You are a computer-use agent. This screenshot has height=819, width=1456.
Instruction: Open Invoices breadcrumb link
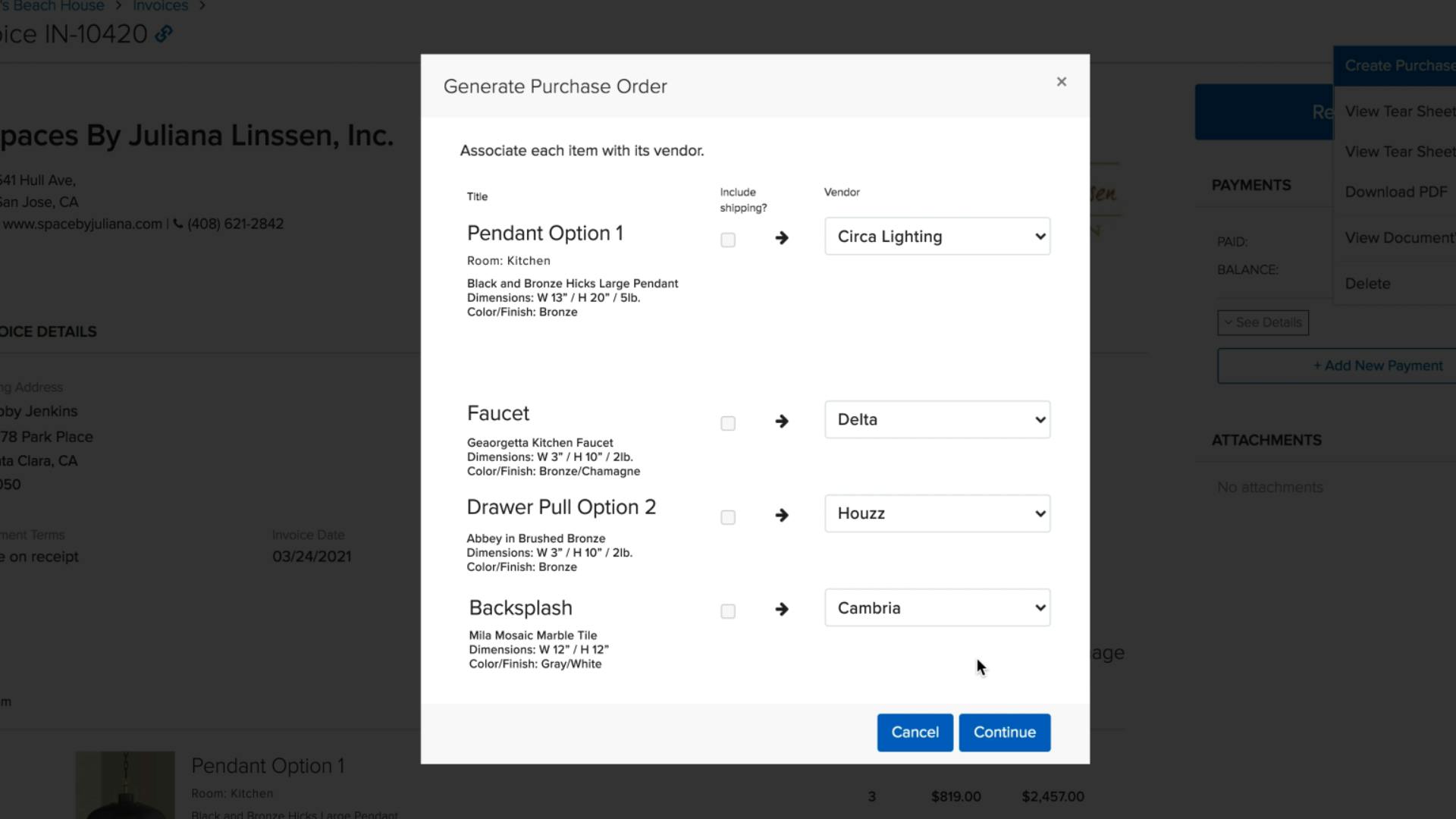tap(160, 6)
